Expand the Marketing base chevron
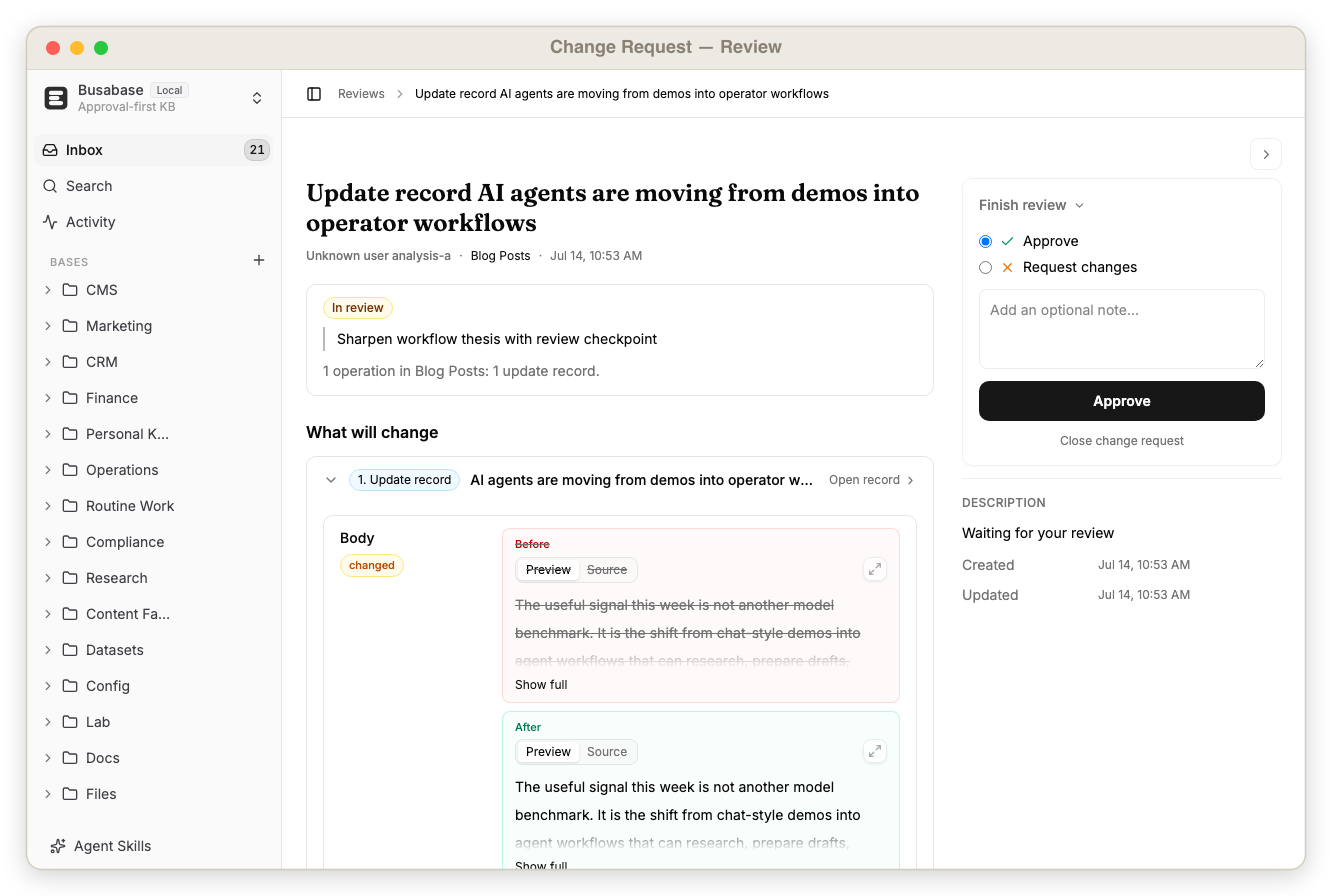Image resolution: width=1332 pixels, height=896 pixels. [x=48, y=326]
